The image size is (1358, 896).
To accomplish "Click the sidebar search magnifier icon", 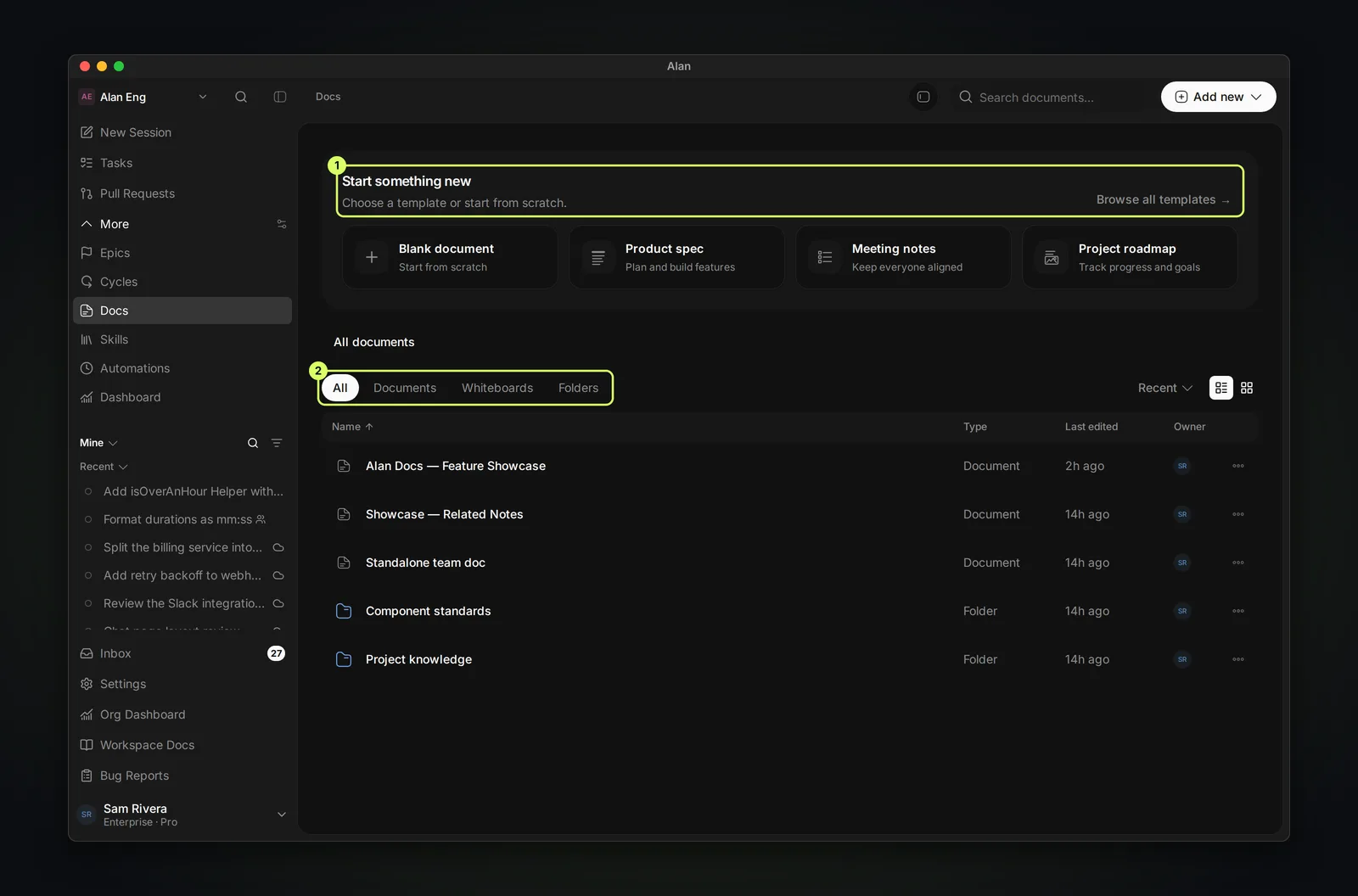I will coord(241,97).
